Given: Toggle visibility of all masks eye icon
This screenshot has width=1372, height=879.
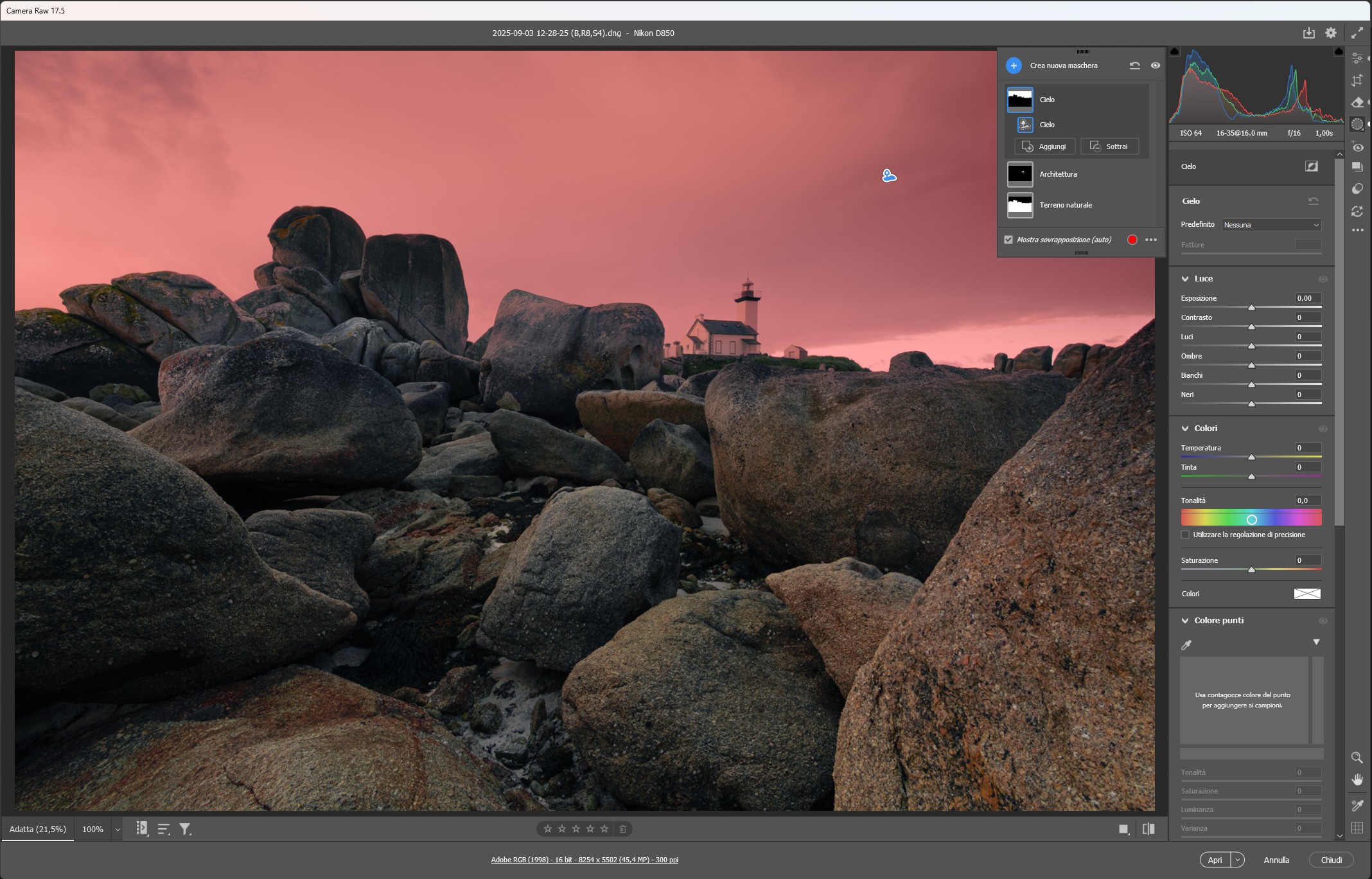Looking at the screenshot, I should coord(1156,66).
